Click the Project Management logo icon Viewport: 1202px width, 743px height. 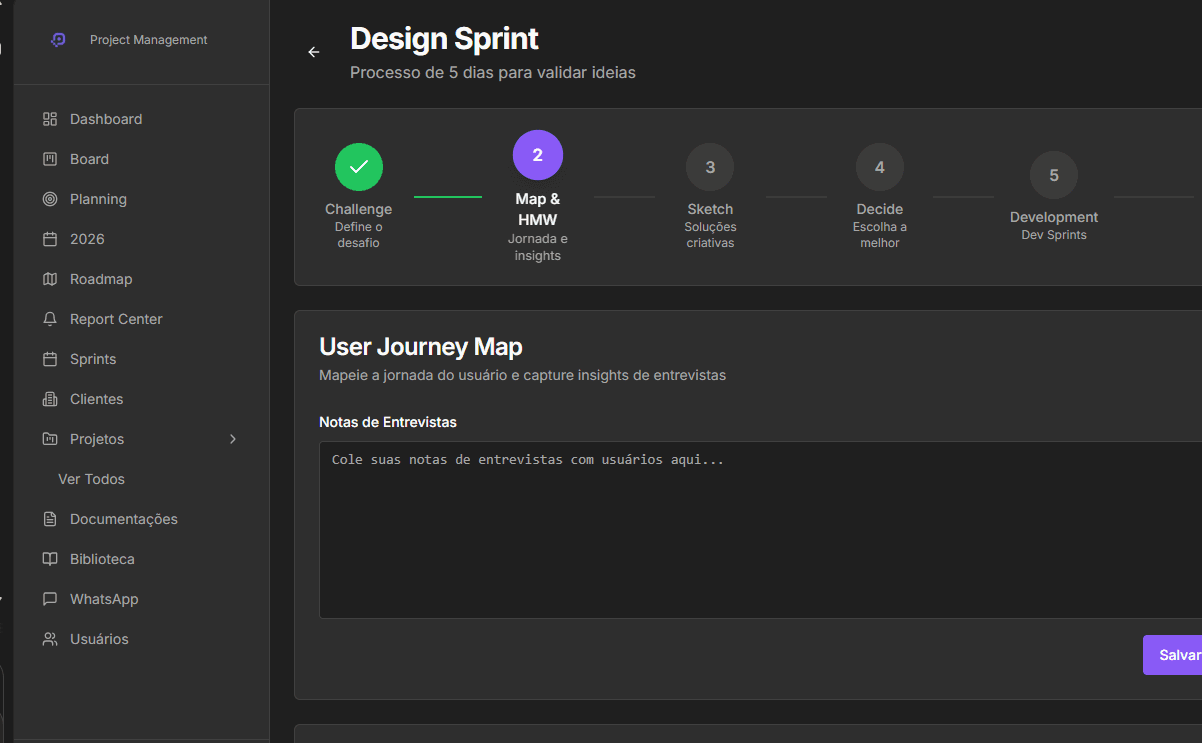pos(58,40)
